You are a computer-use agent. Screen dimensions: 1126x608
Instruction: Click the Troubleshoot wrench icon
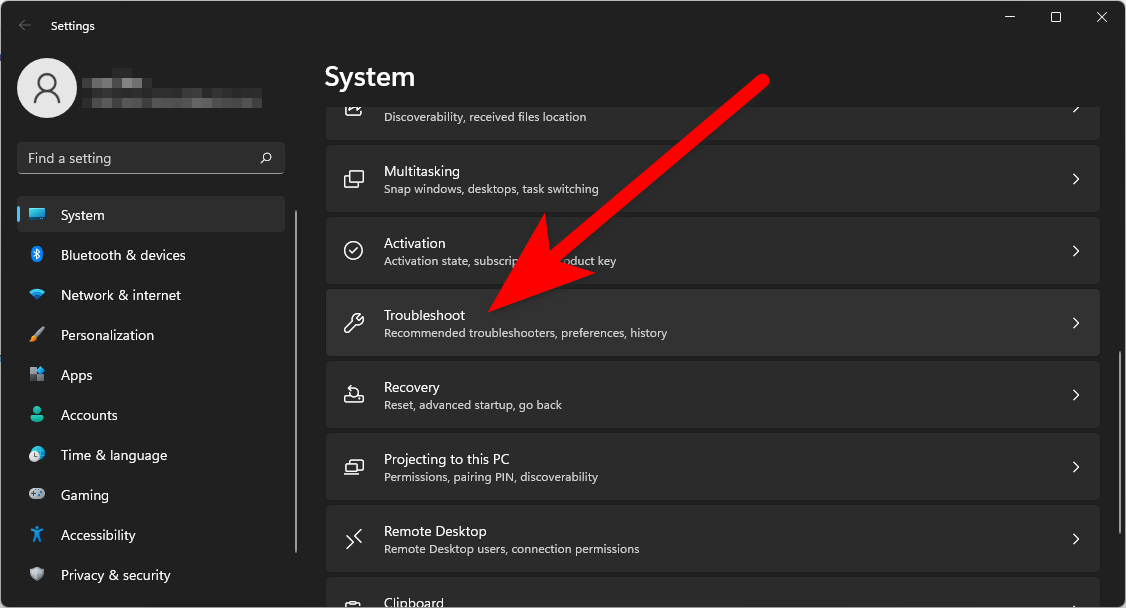[x=354, y=323]
